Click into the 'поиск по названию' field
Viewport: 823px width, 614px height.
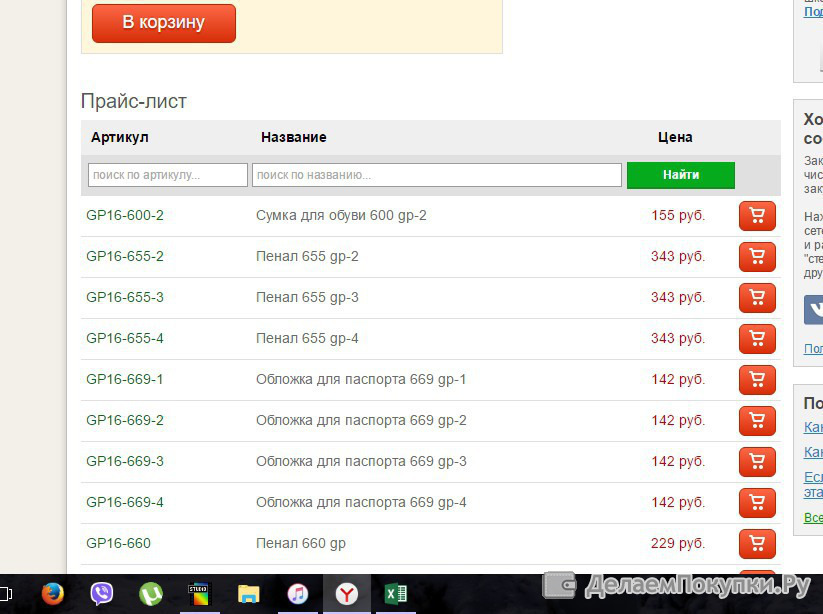coord(436,175)
